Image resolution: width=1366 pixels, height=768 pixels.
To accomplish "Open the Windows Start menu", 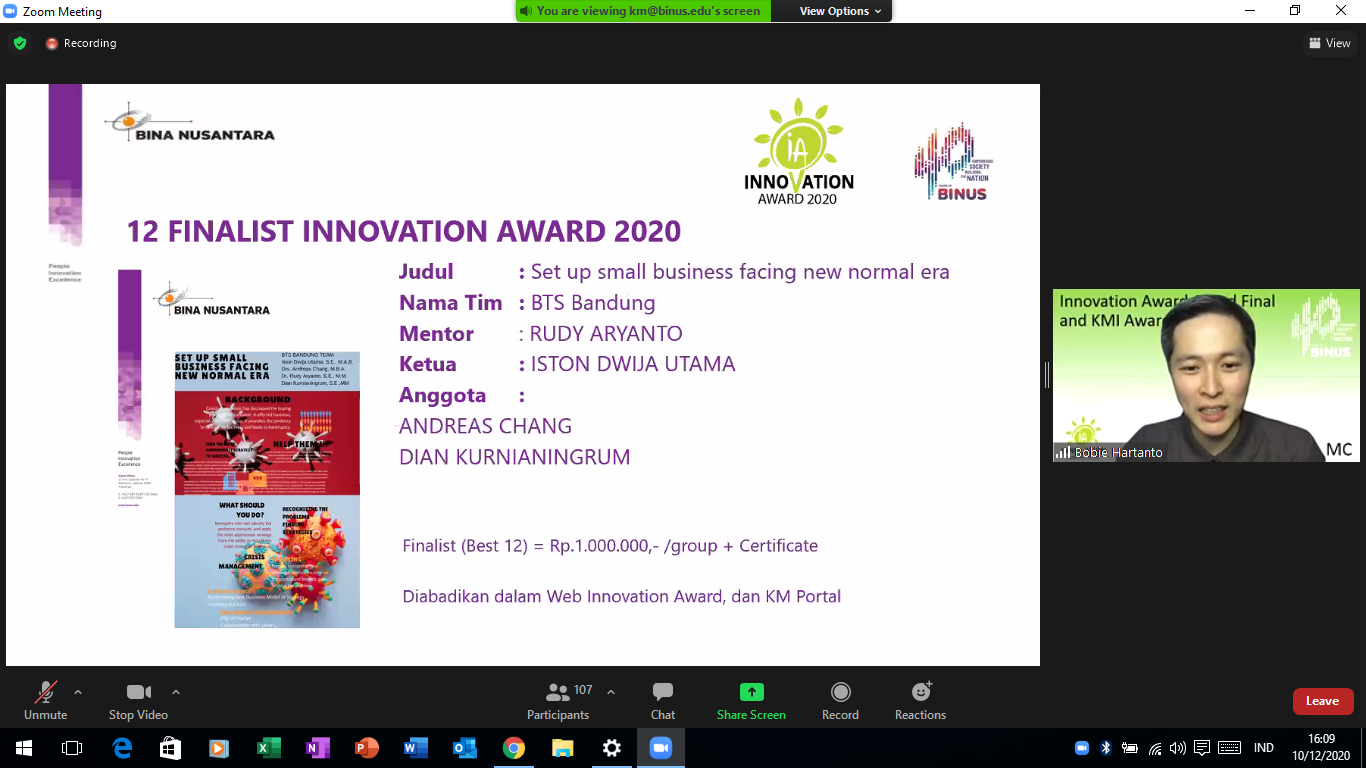I will pos(23,748).
